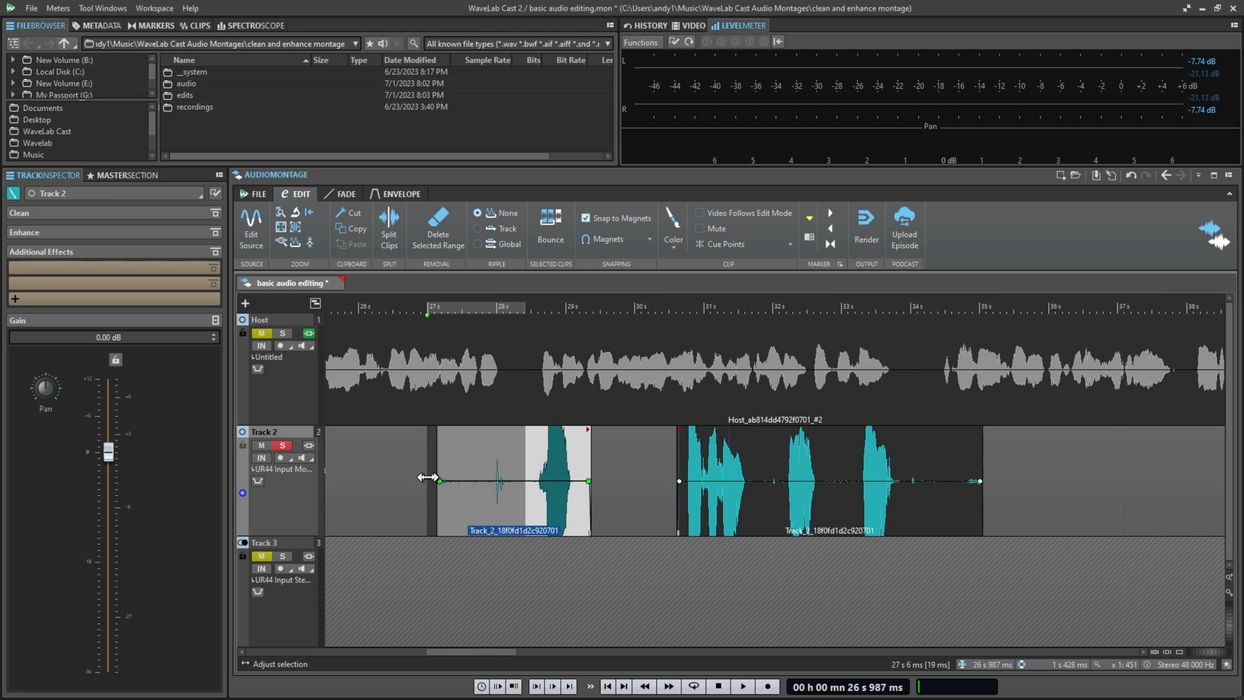
Task: Click Delete Selected Range eraser icon
Action: pyautogui.click(x=438, y=218)
